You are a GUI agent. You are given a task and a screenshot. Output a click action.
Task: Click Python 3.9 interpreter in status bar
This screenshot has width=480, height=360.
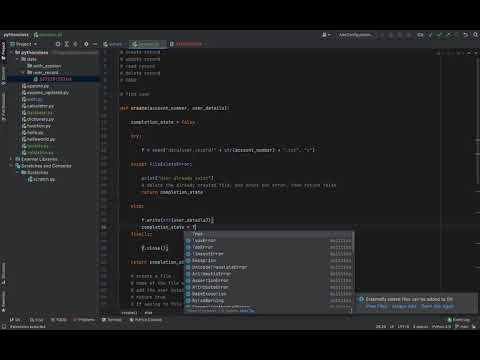click(441, 327)
